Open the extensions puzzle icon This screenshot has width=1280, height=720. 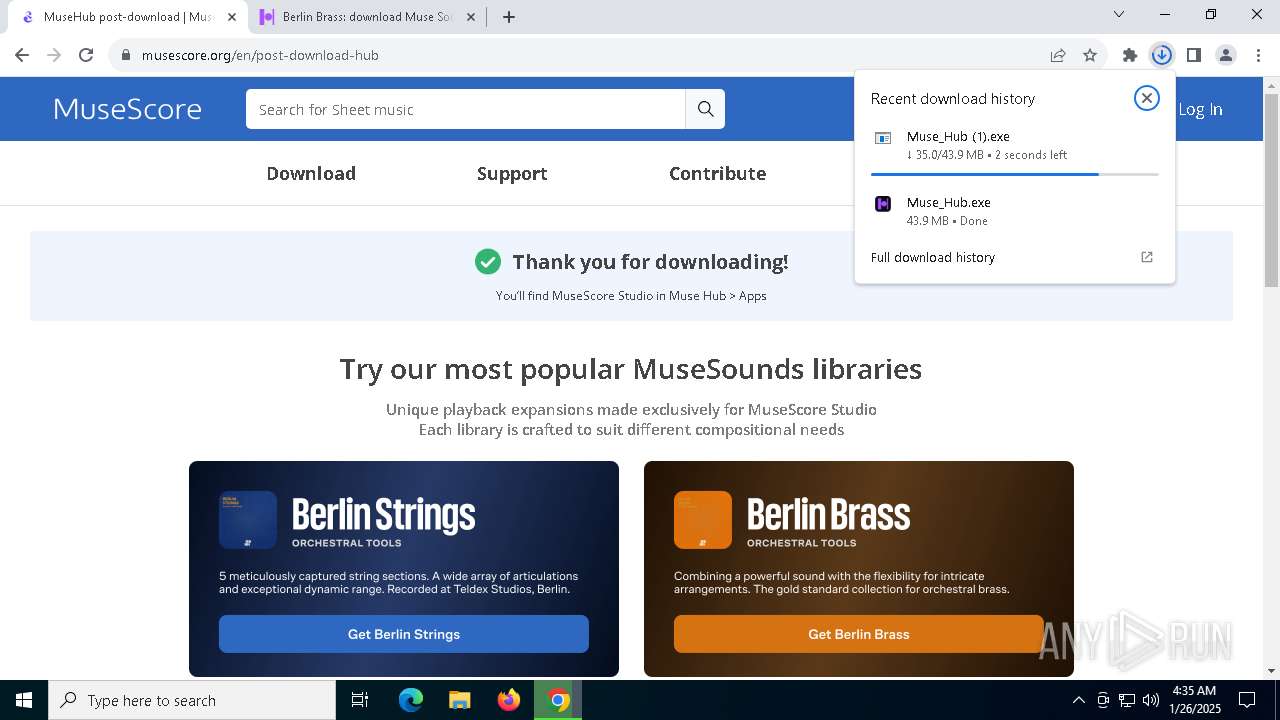coord(1130,55)
